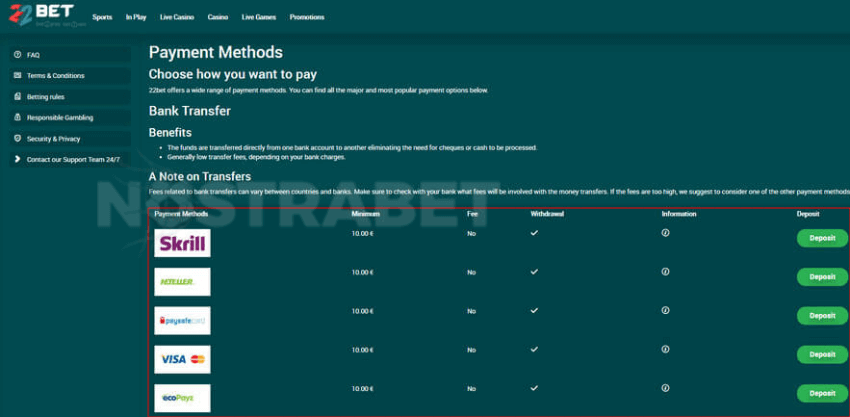Click withdrawal checkmark in Visa row
The image size is (850, 417).
(x=535, y=350)
